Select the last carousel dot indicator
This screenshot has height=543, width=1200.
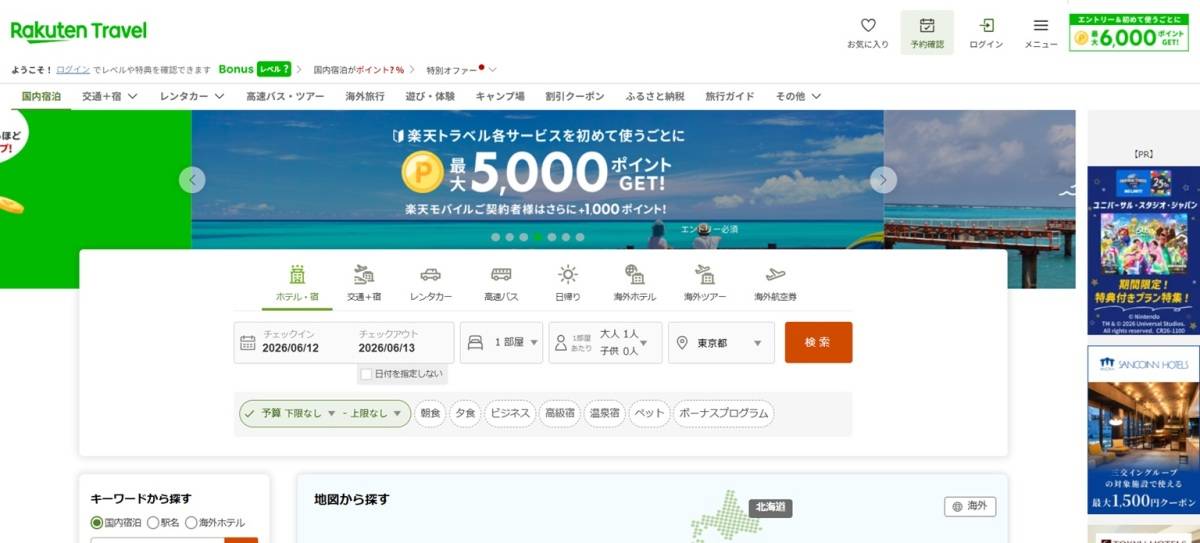click(x=580, y=237)
